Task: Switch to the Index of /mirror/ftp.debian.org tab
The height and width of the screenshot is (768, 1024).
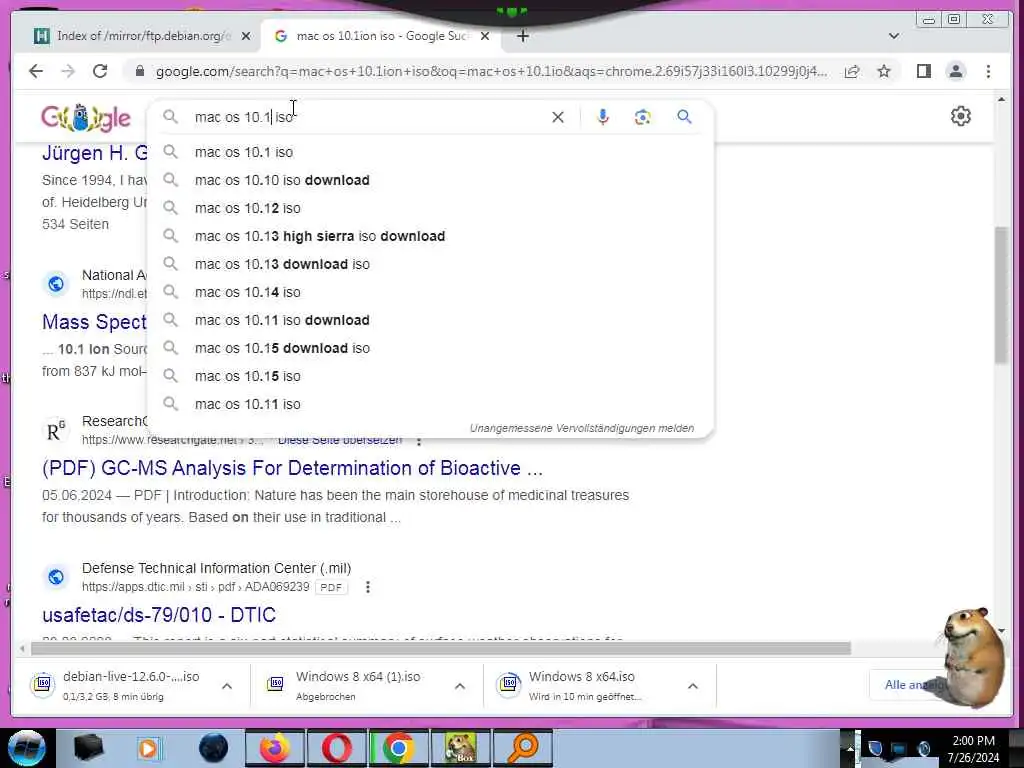Action: [143, 36]
